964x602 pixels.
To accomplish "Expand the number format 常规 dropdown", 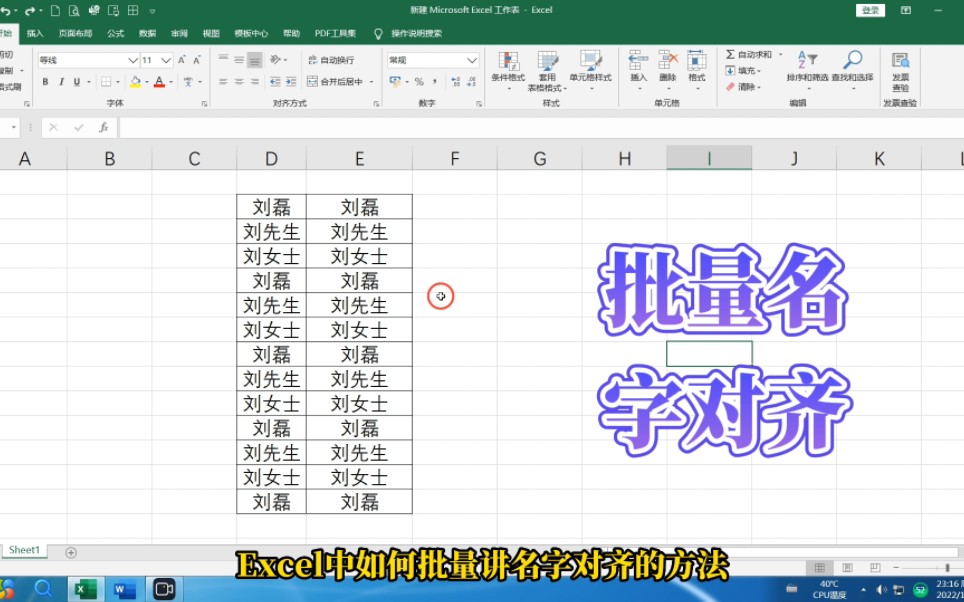I will 471,60.
